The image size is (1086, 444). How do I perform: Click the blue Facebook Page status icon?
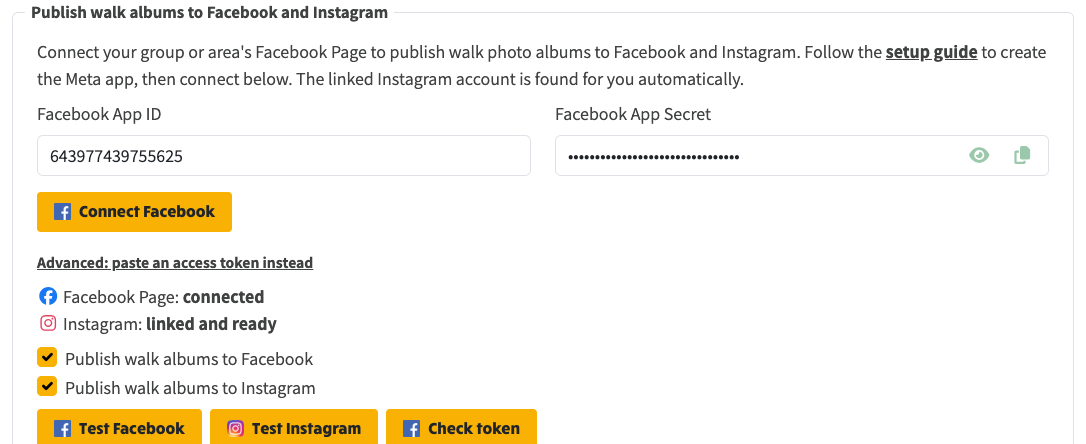(48, 296)
